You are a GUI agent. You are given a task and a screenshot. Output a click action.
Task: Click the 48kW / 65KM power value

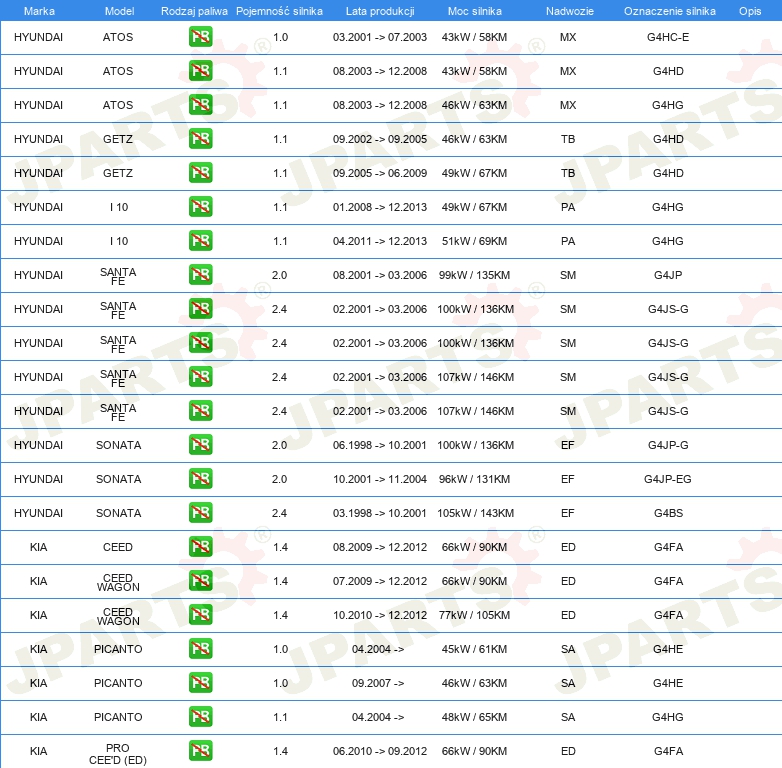click(474, 717)
